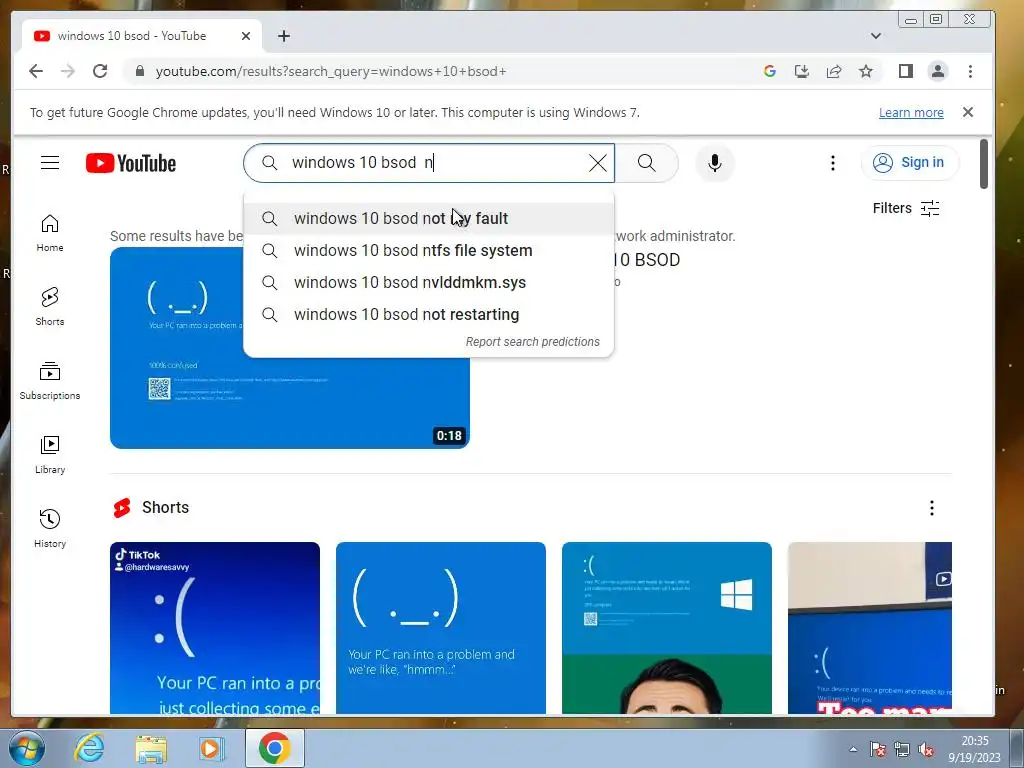Select suggestion 'windows 10 bsod not restarting'
The height and width of the screenshot is (768, 1024).
[428, 314]
